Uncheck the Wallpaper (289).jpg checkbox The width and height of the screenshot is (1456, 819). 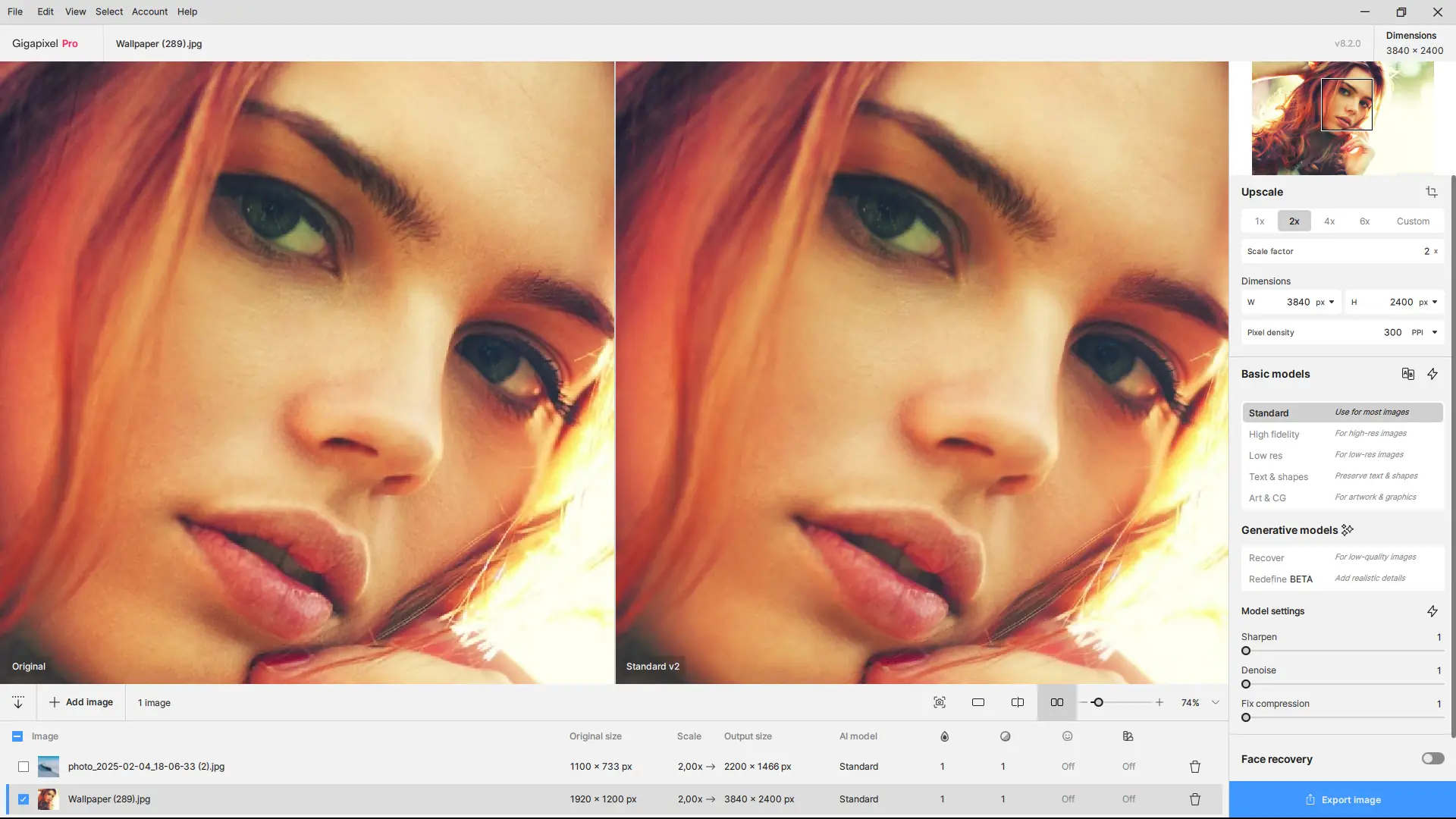(24, 799)
